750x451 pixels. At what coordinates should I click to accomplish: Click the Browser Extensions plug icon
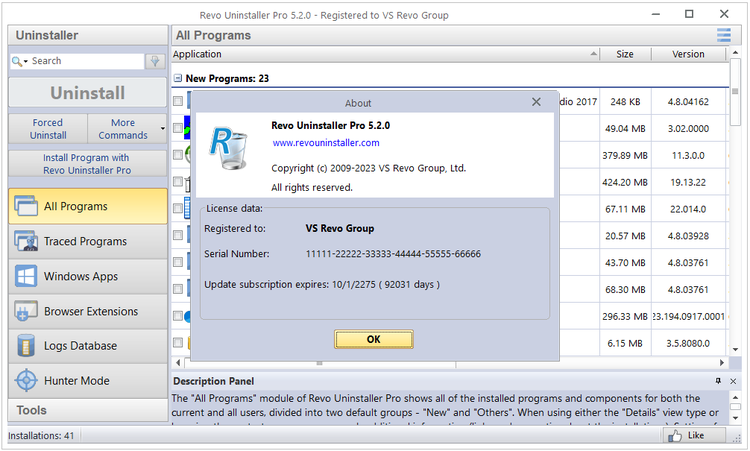pos(26,311)
